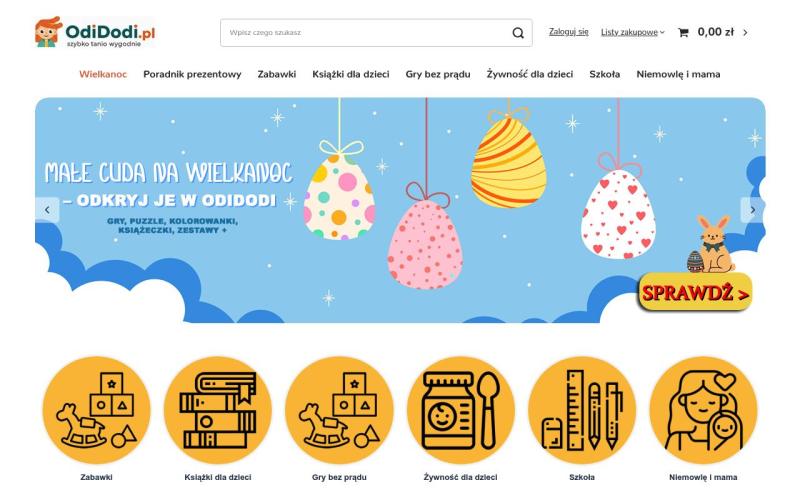Show the previous banner slide arrow
The image size is (800, 500).
click(47, 210)
